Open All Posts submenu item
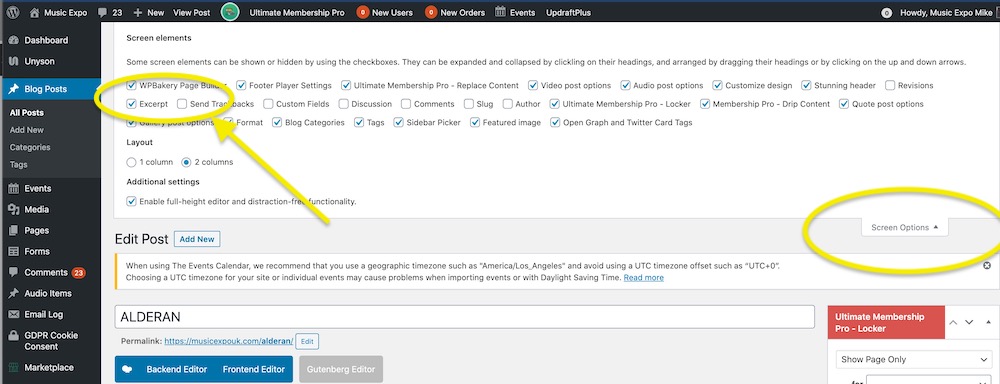 coord(27,113)
